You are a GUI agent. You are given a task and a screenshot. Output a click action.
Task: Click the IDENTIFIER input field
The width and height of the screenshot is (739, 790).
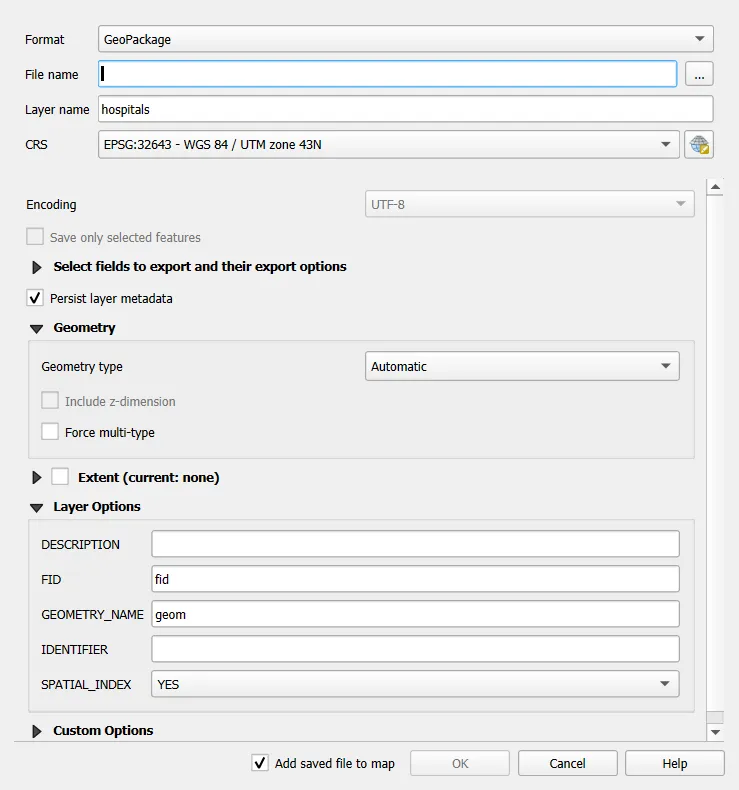pos(415,649)
